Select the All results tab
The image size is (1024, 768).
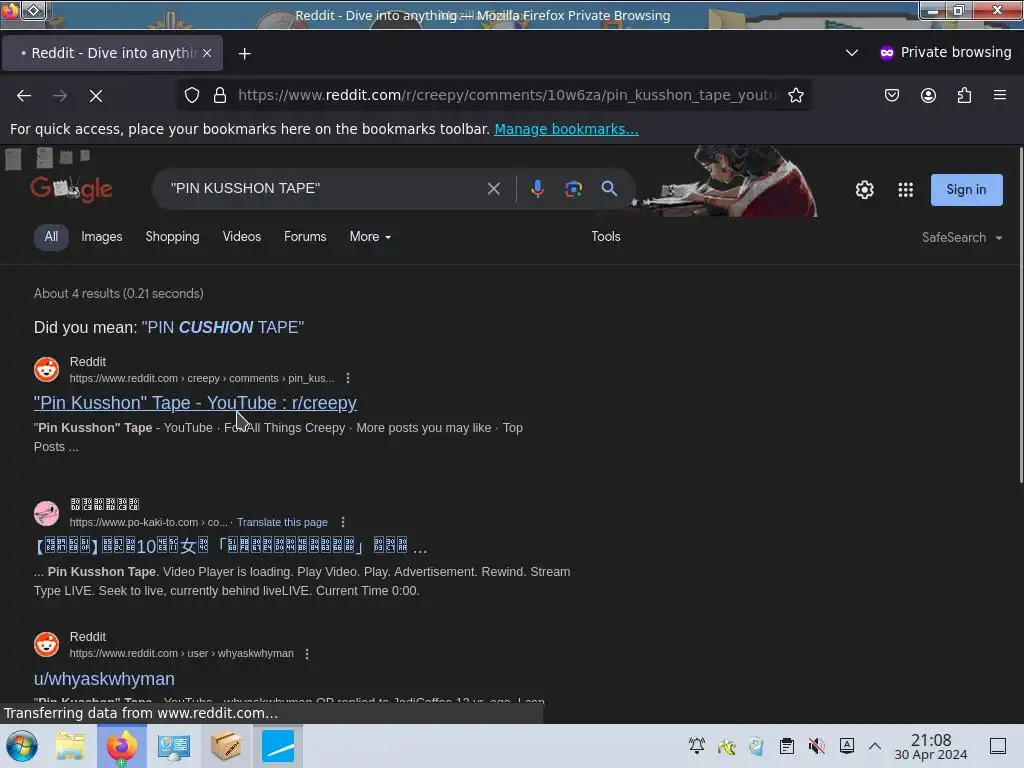click(x=51, y=237)
